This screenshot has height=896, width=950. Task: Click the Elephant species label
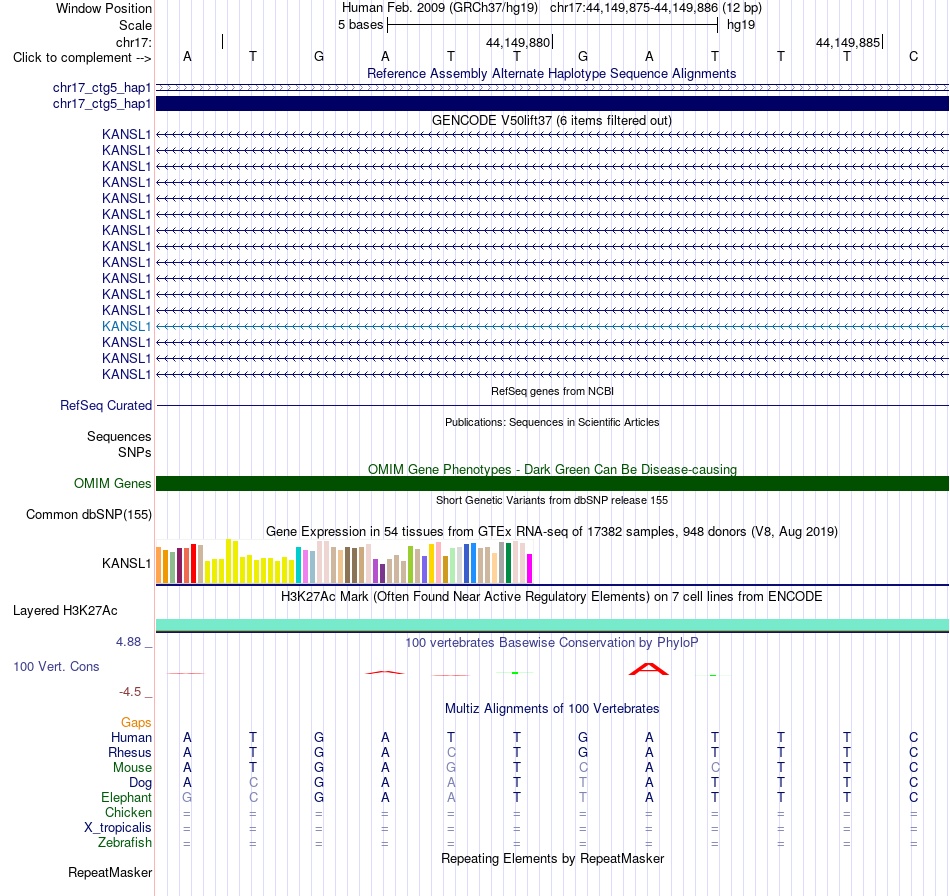click(126, 797)
